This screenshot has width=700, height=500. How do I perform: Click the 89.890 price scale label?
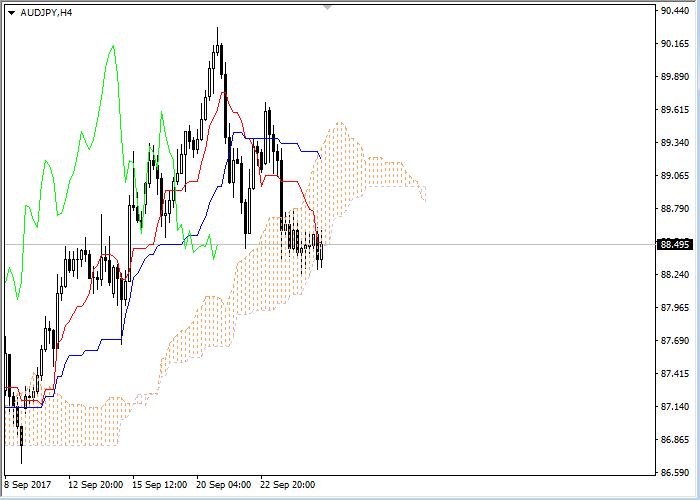click(x=675, y=77)
